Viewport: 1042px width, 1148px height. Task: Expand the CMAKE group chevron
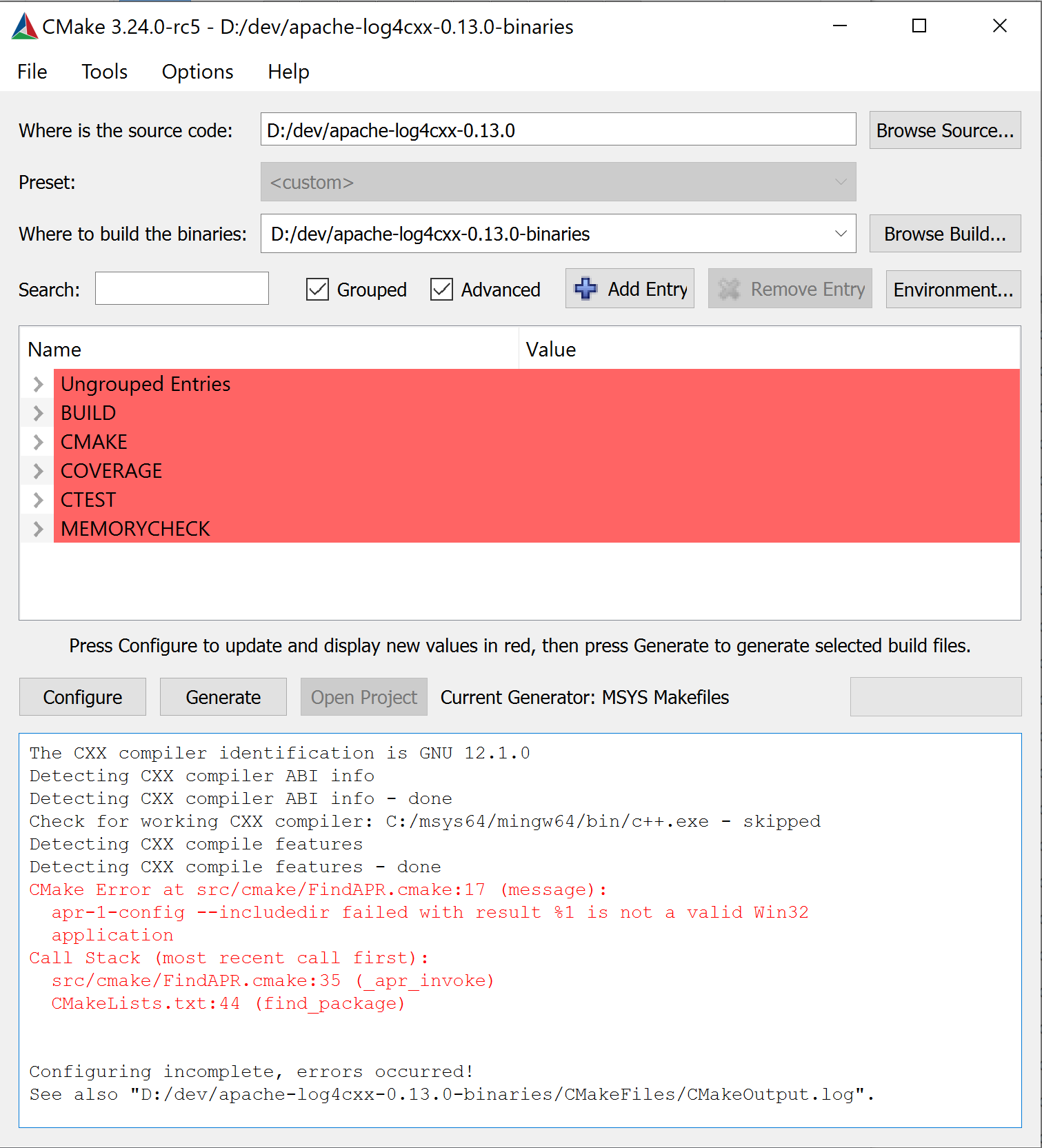[39, 442]
